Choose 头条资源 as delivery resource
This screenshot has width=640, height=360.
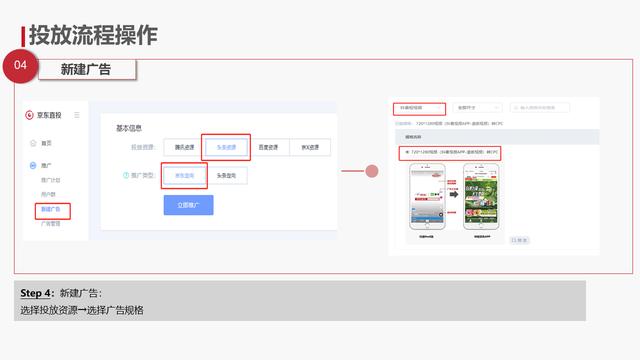point(227,147)
